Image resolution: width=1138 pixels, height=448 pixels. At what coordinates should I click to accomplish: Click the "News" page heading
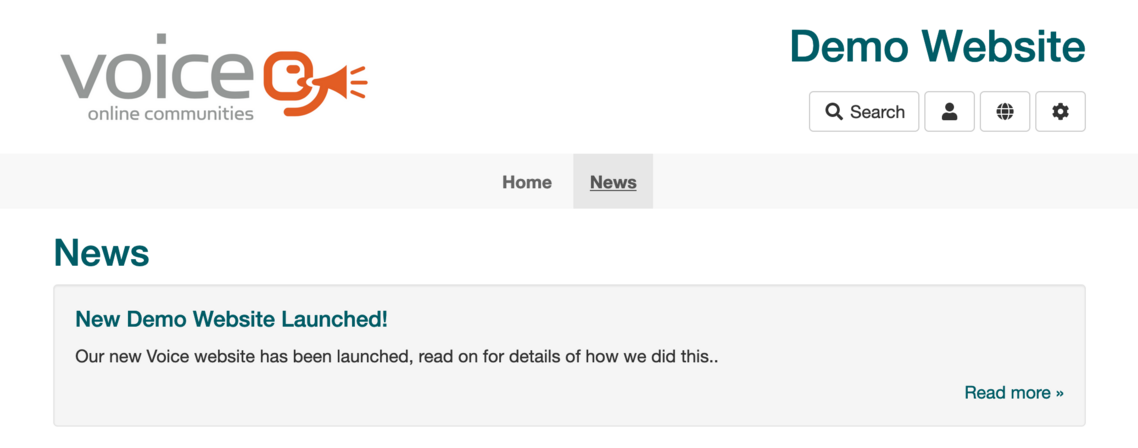click(101, 253)
